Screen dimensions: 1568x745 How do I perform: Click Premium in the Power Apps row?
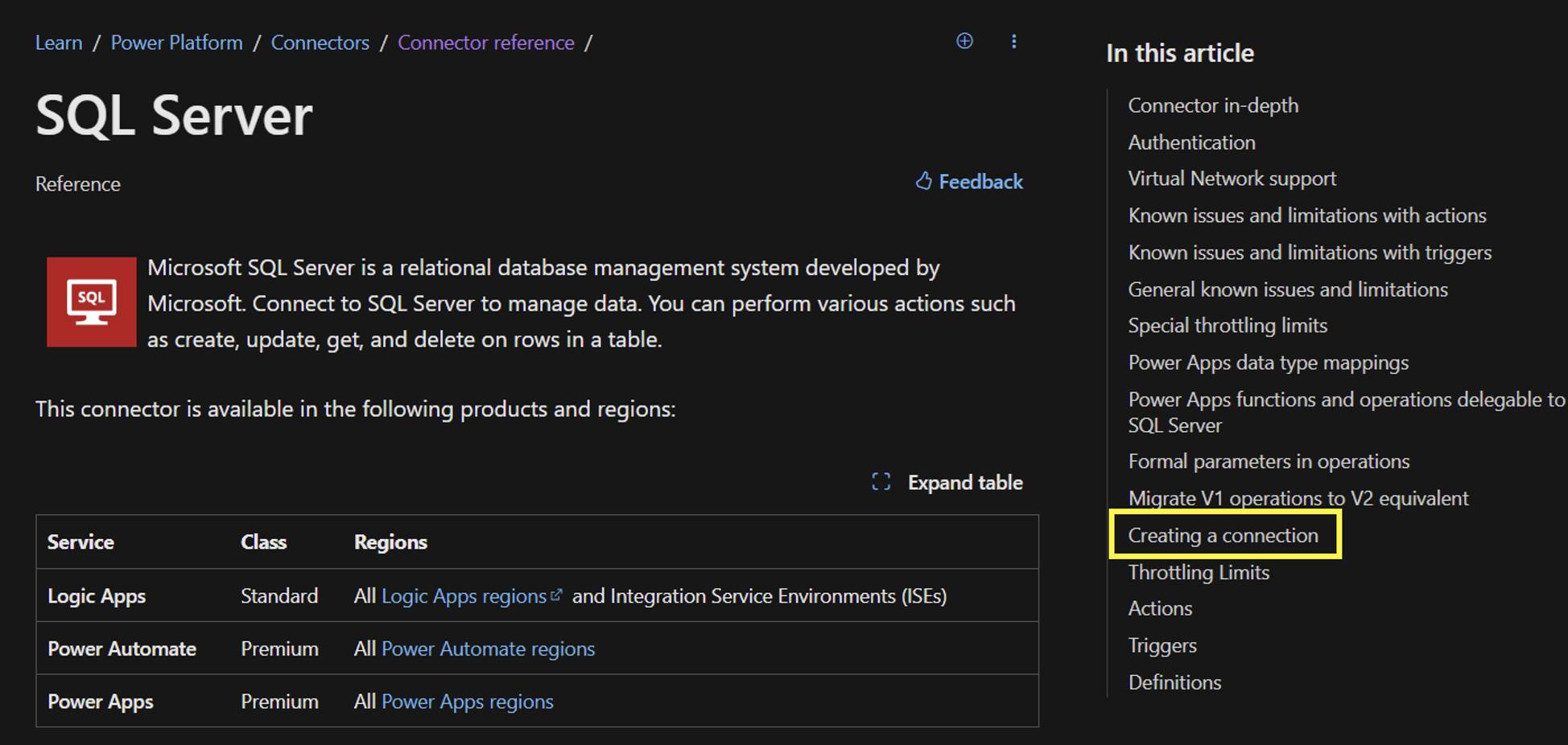coord(279,702)
